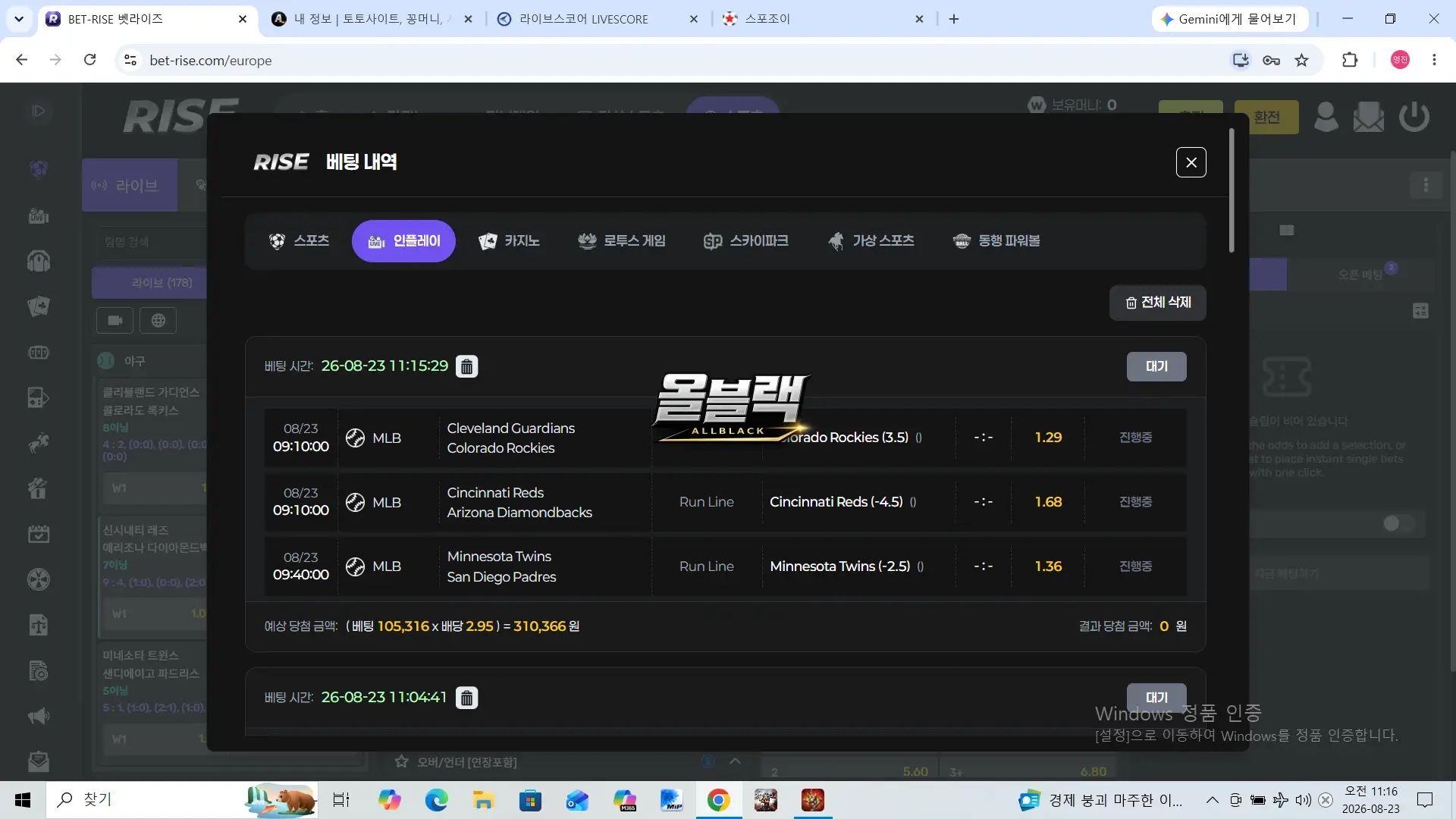Reload the current page
The image size is (1456, 819).
click(x=89, y=60)
